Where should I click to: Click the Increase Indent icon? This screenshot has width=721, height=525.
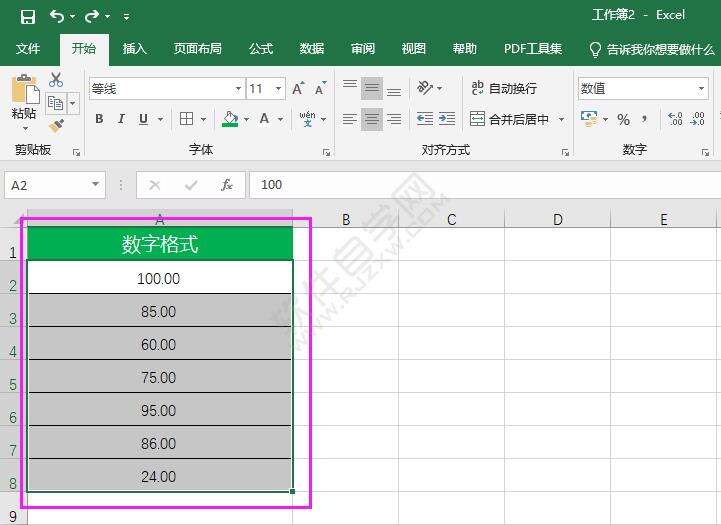tap(446, 119)
